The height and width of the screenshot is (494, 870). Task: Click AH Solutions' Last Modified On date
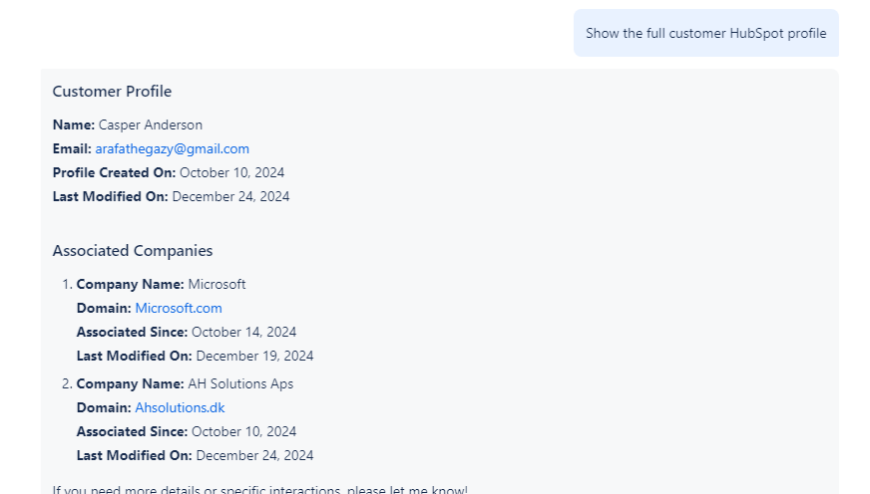[x=255, y=456]
